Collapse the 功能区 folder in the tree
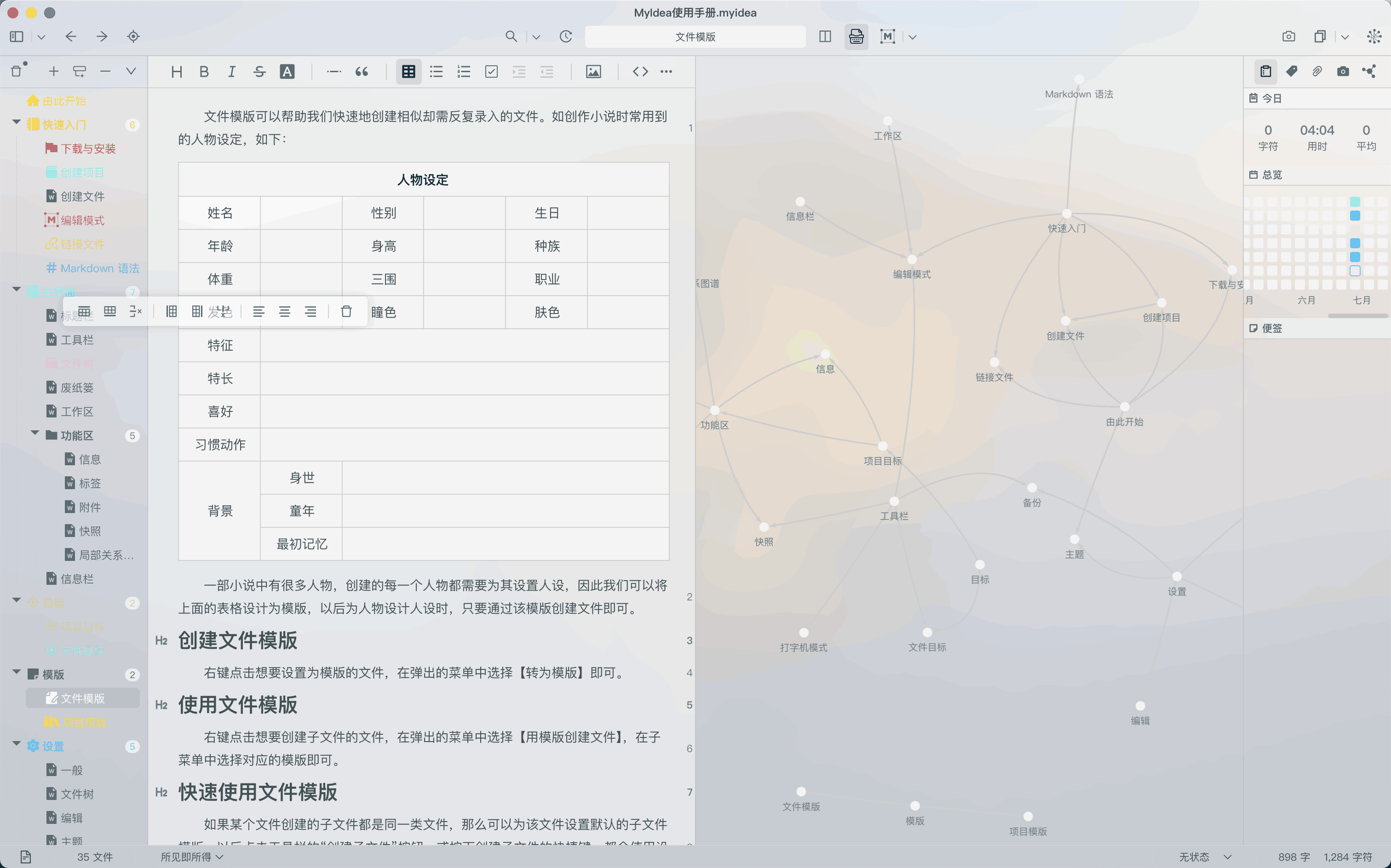This screenshot has height=868, width=1391. (x=35, y=434)
